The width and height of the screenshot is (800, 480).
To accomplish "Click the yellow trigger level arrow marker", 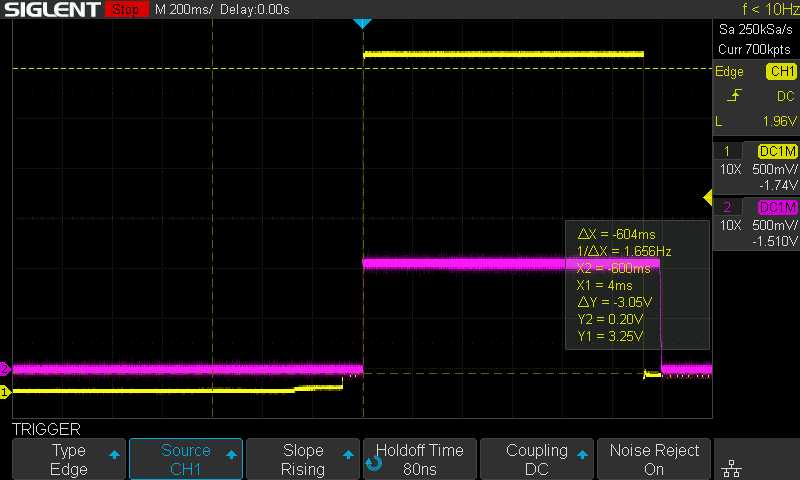I will point(708,198).
